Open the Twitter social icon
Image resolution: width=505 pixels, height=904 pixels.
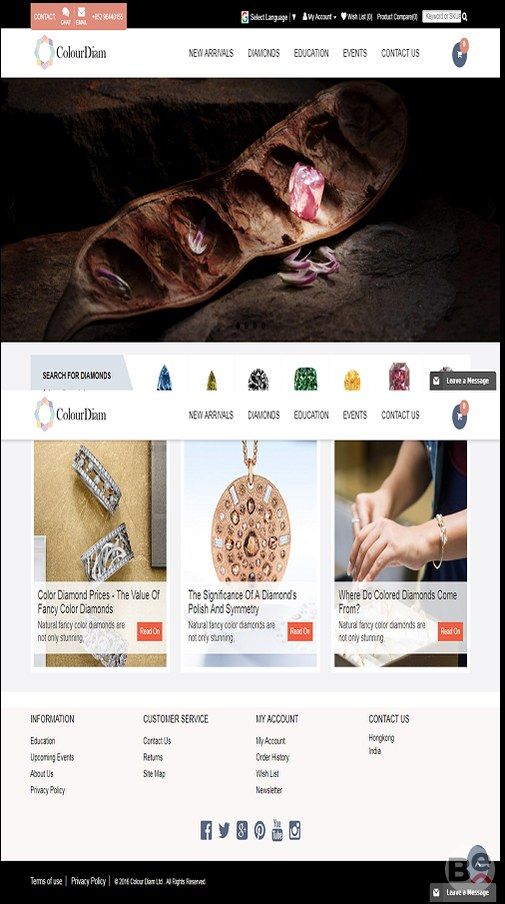click(x=224, y=830)
